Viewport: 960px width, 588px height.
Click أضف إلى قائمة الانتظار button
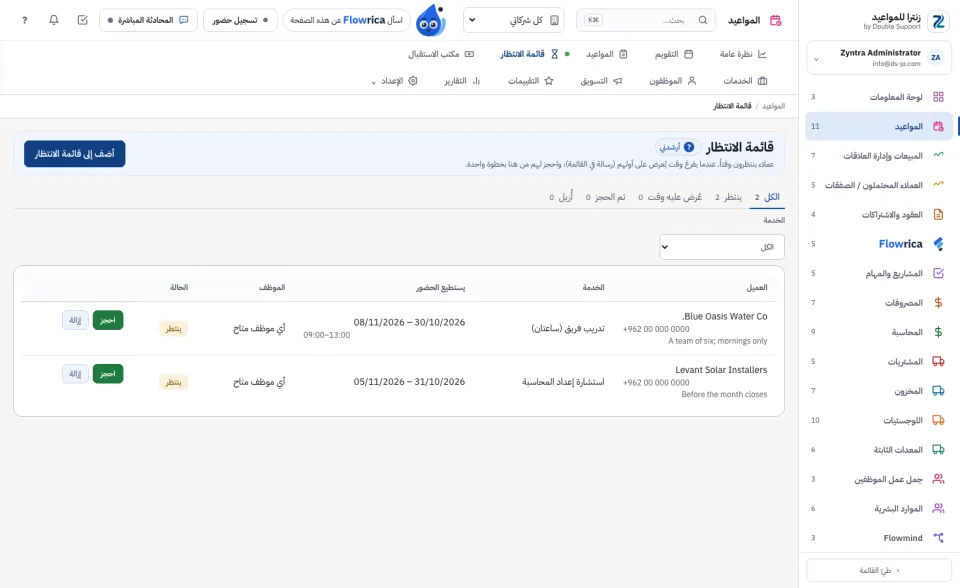pos(75,154)
